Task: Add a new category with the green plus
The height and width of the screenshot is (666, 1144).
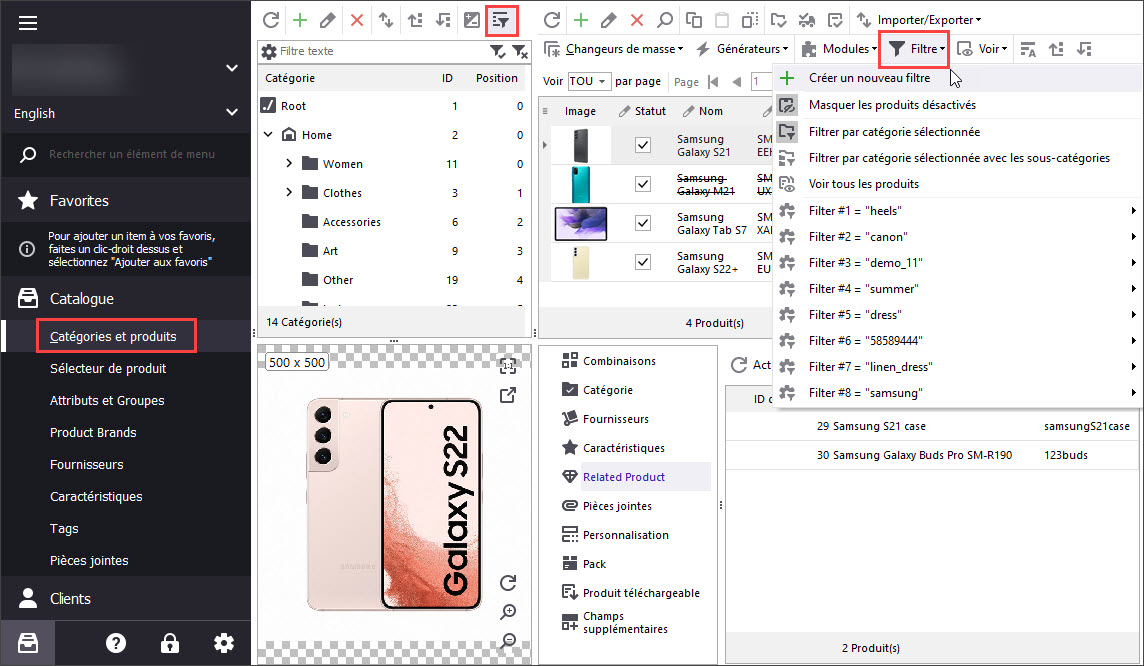Action: (299, 20)
